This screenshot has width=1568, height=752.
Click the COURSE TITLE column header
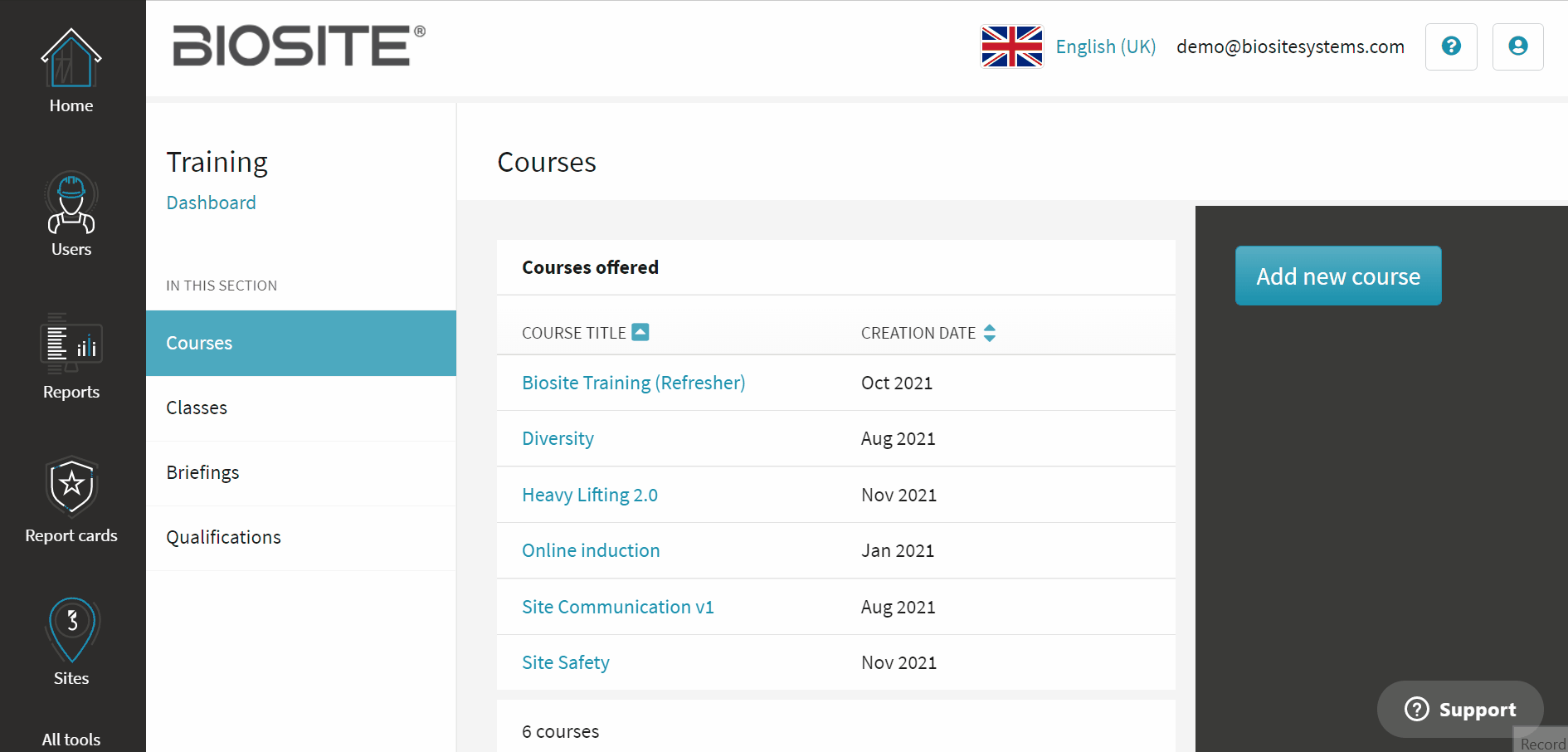(574, 333)
